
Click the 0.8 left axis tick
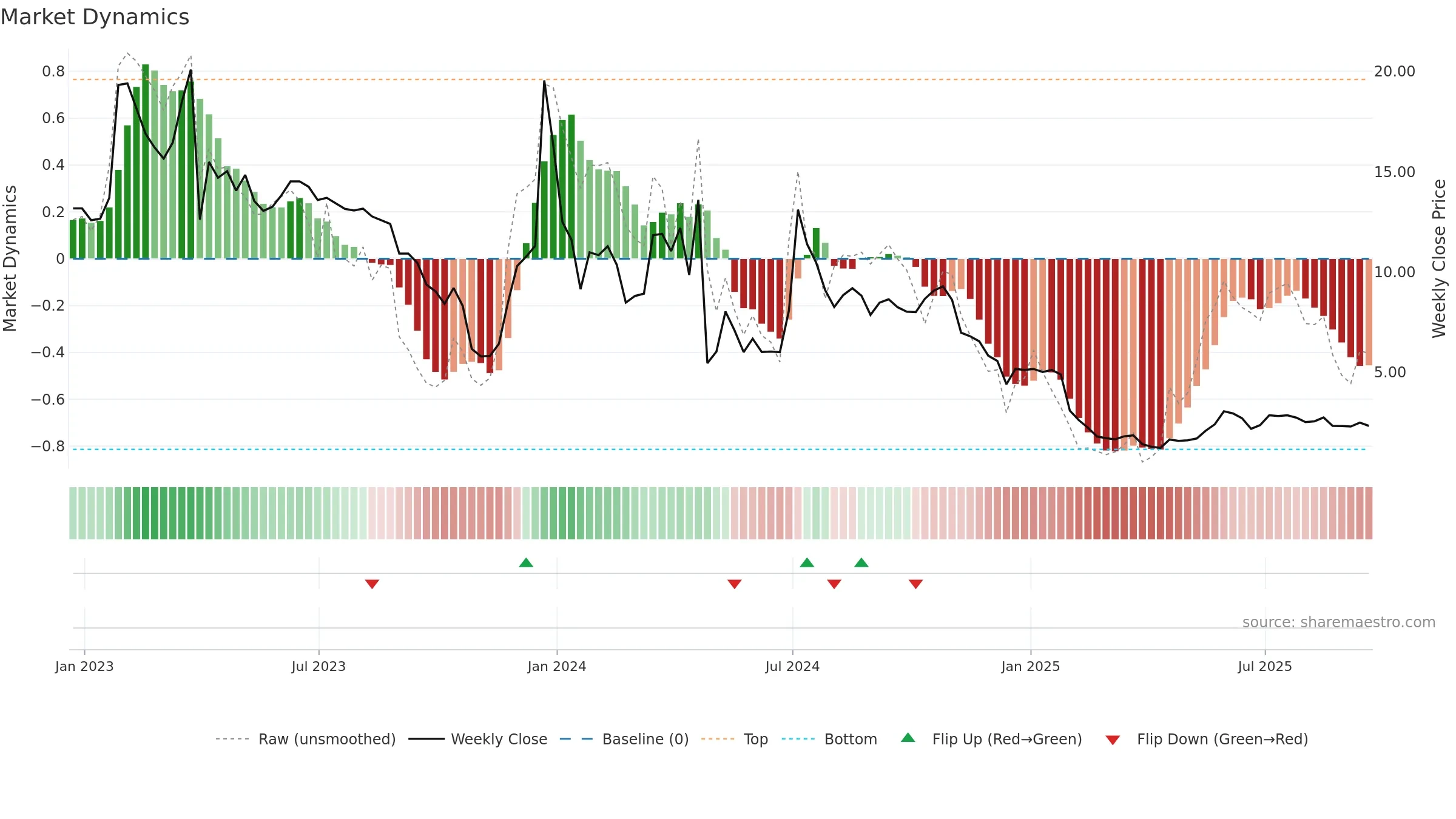pos(53,72)
